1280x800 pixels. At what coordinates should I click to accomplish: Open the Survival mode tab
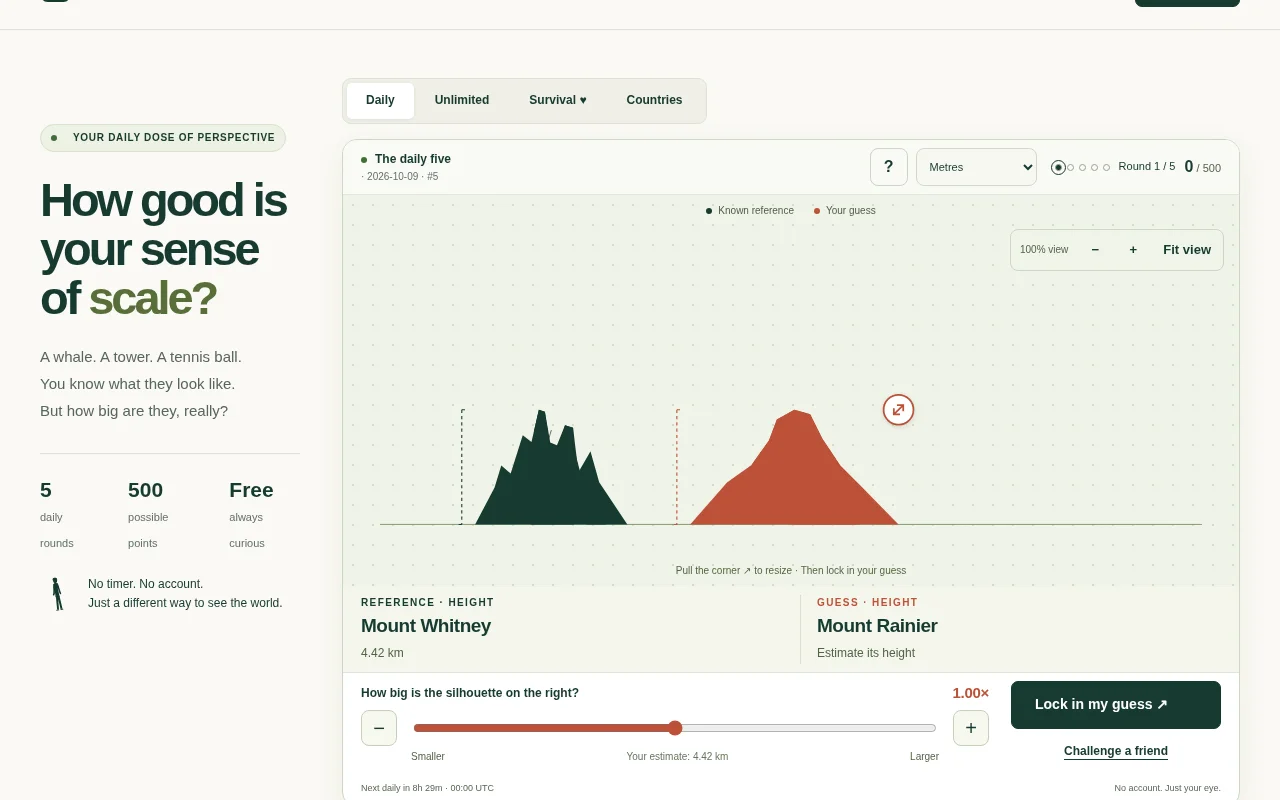tap(558, 100)
